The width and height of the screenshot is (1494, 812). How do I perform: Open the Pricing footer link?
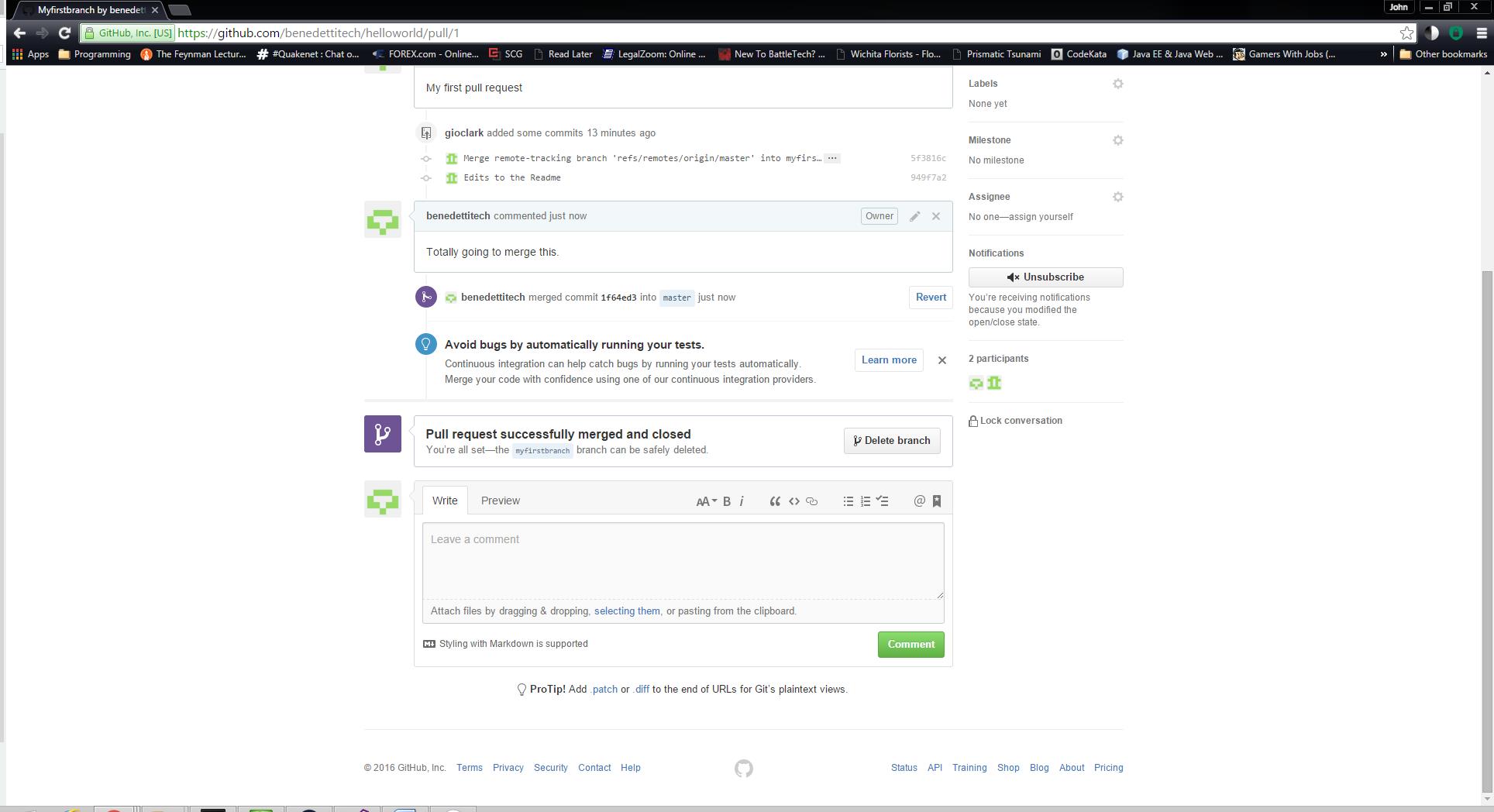coord(1109,768)
